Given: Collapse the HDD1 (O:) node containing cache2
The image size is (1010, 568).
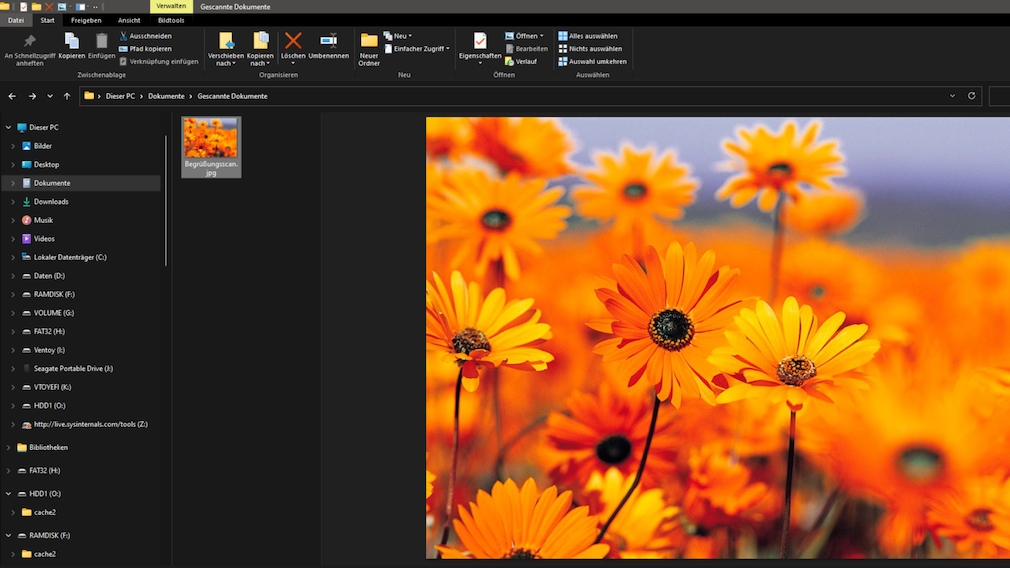Looking at the screenshot, I should [x=8, y=494].
